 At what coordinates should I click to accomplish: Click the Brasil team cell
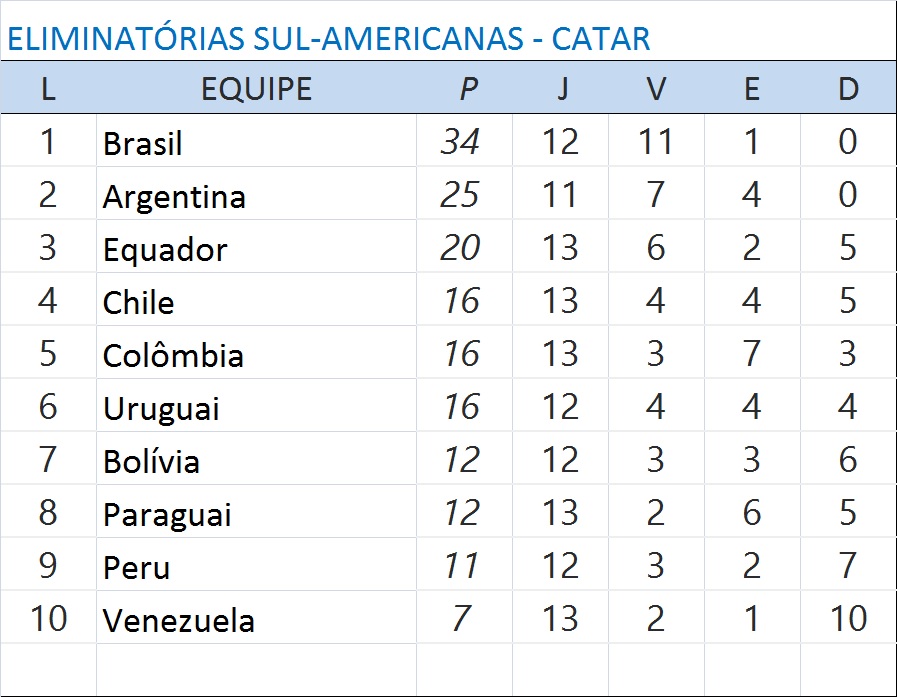pyautogui.click(x=143, y=143)
